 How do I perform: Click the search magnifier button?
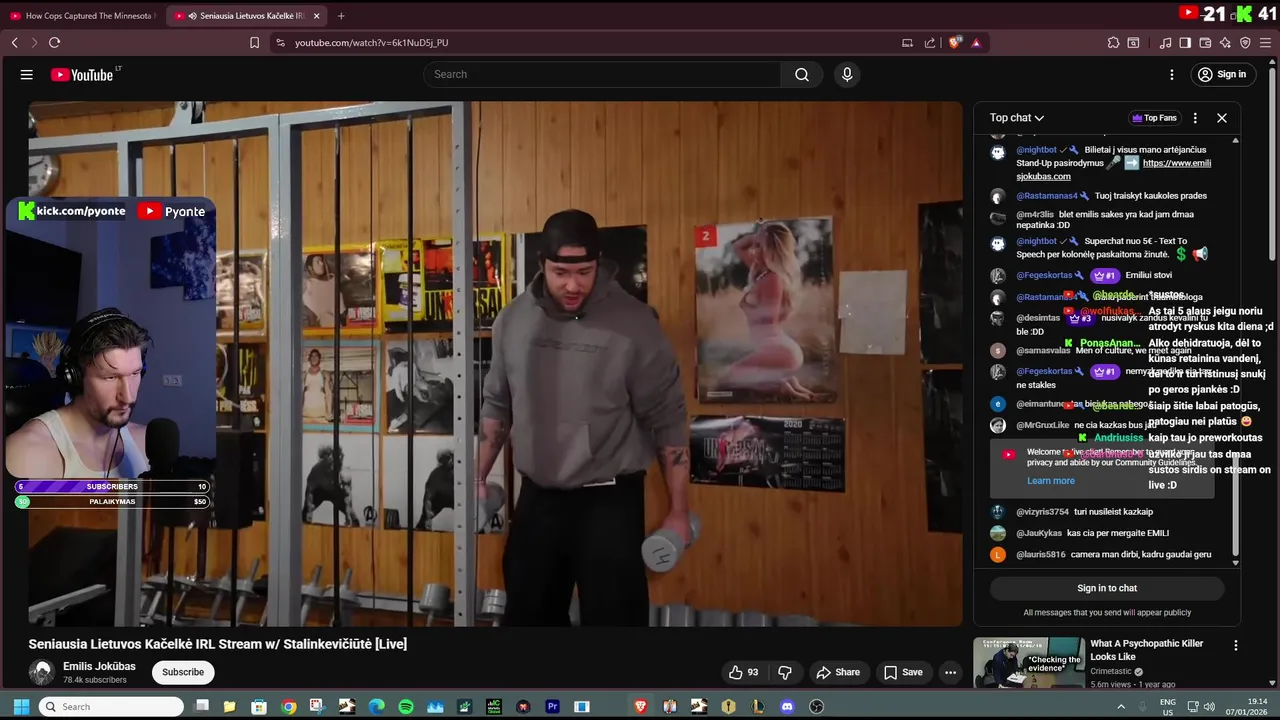pos(802,74)
